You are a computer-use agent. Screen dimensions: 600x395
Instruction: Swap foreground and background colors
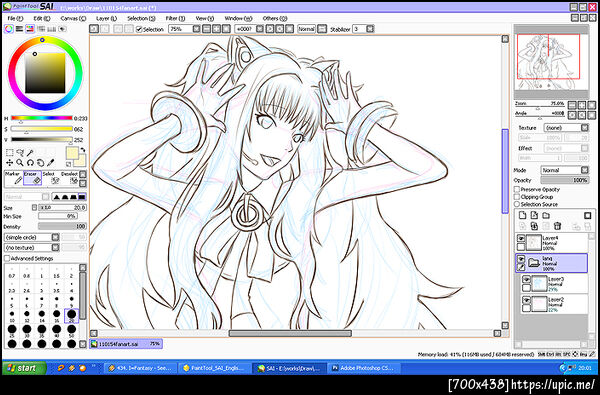83,150
